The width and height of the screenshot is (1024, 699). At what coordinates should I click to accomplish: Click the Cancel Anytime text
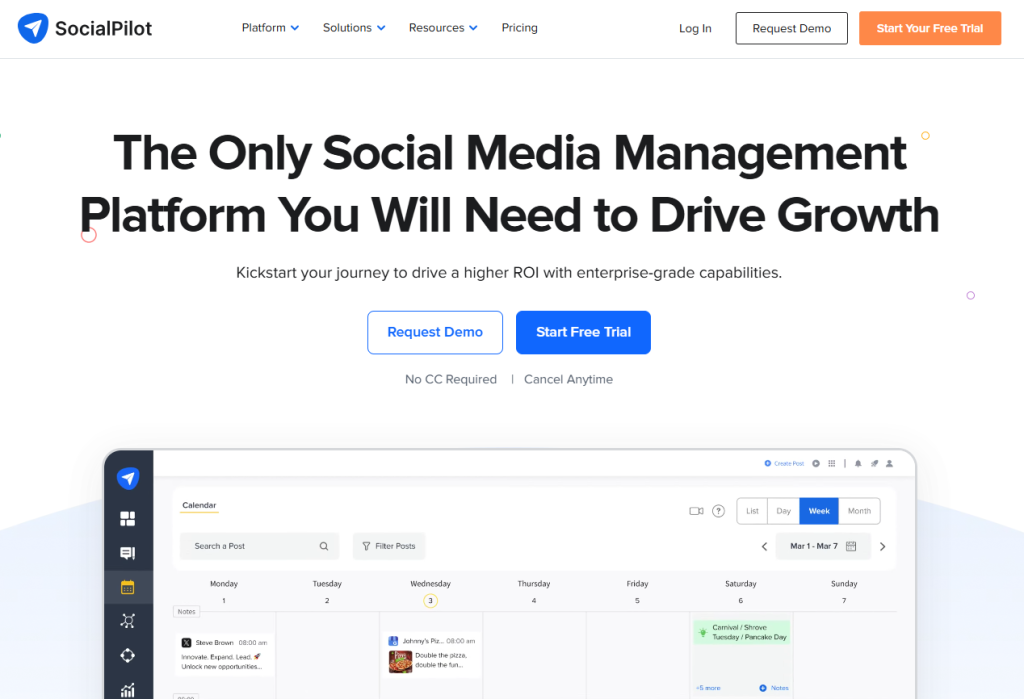568,380
